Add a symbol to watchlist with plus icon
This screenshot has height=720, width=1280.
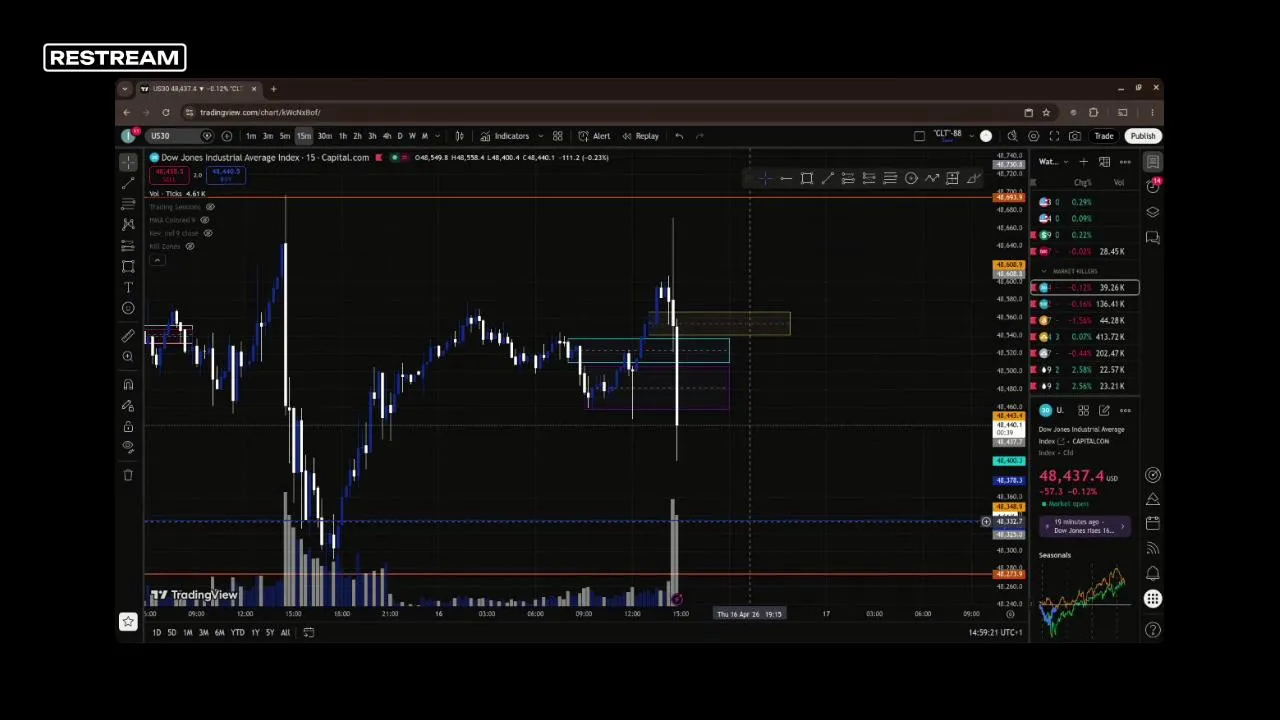pyautogui.click(x=1083, y=162)
